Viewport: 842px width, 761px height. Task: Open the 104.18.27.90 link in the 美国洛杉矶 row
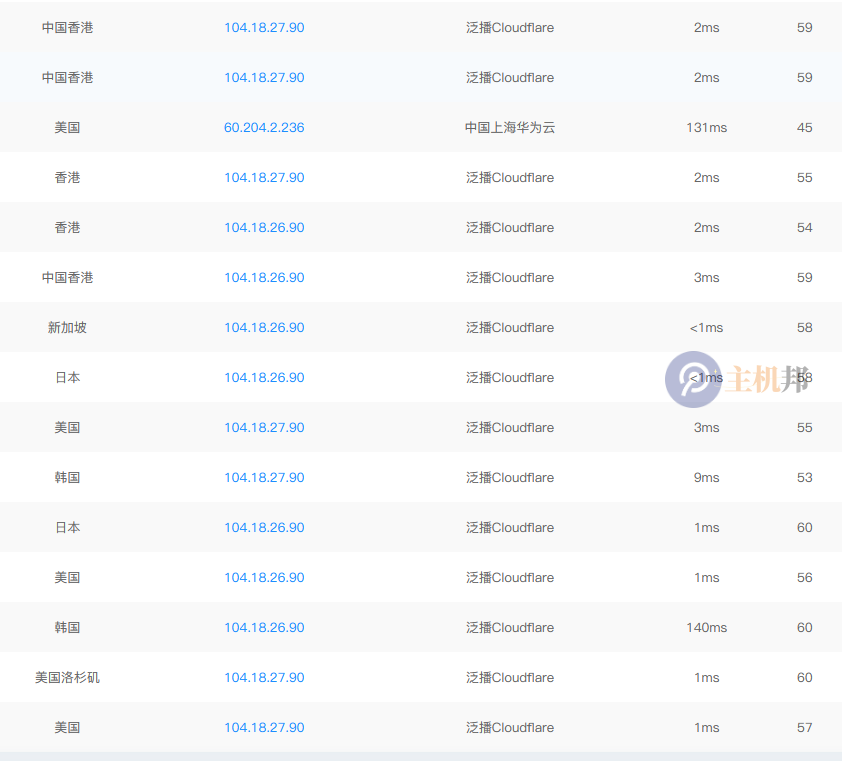click(x=264, y=678)
